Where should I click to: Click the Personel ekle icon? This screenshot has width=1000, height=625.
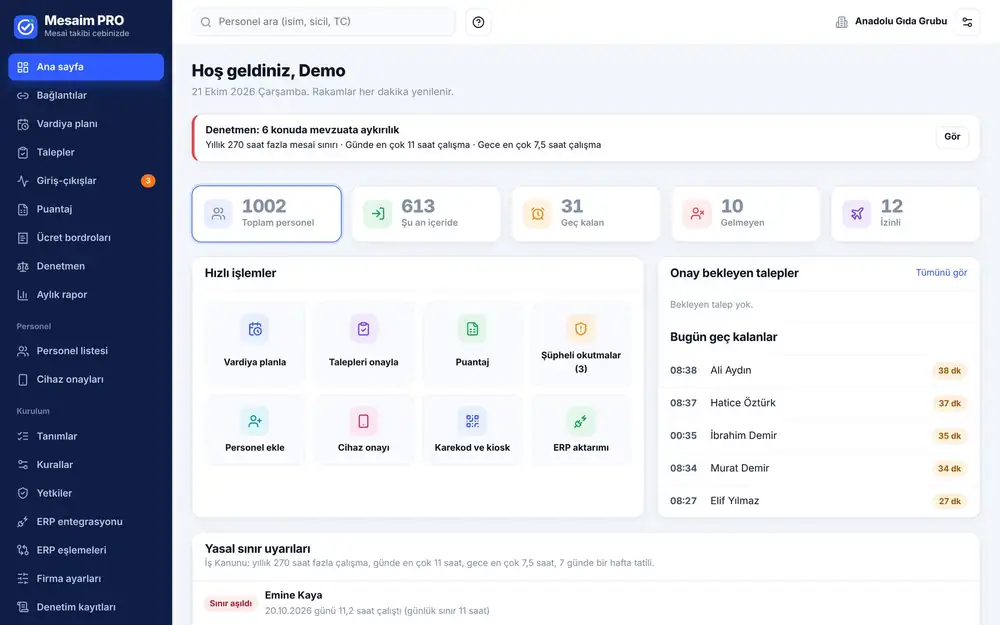click(x=255, y=421)
